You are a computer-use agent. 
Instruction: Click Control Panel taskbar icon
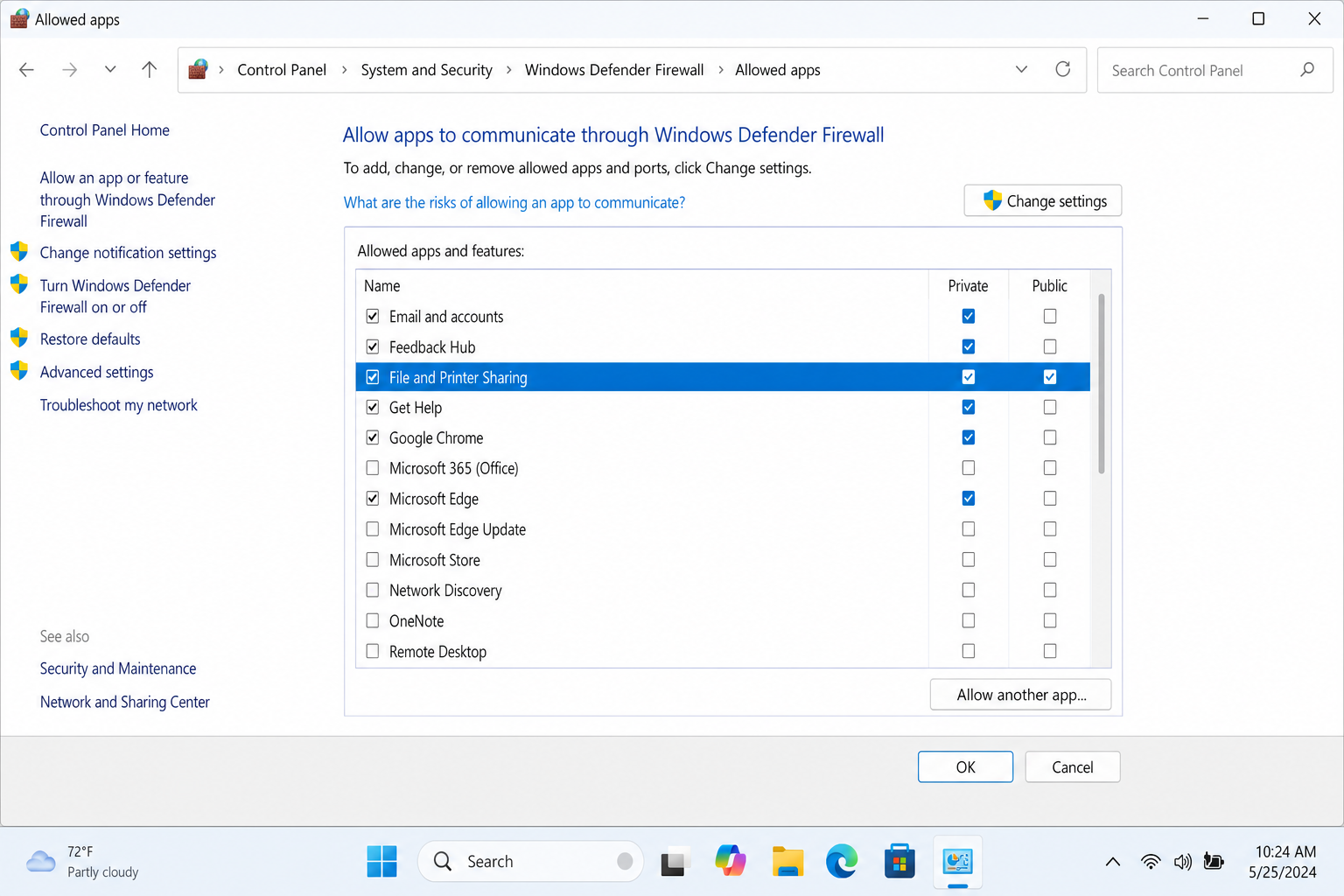point(957,862)
